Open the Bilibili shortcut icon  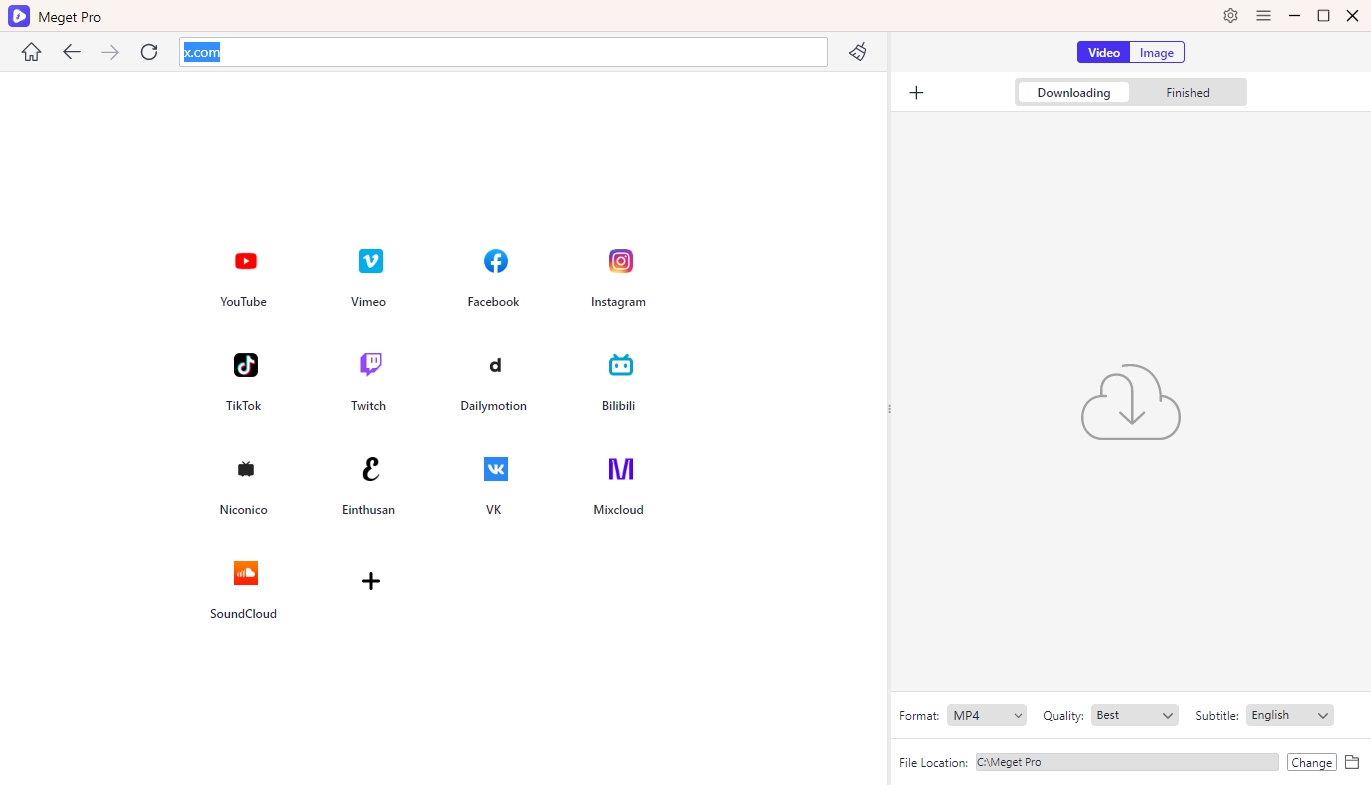(621, 365)
